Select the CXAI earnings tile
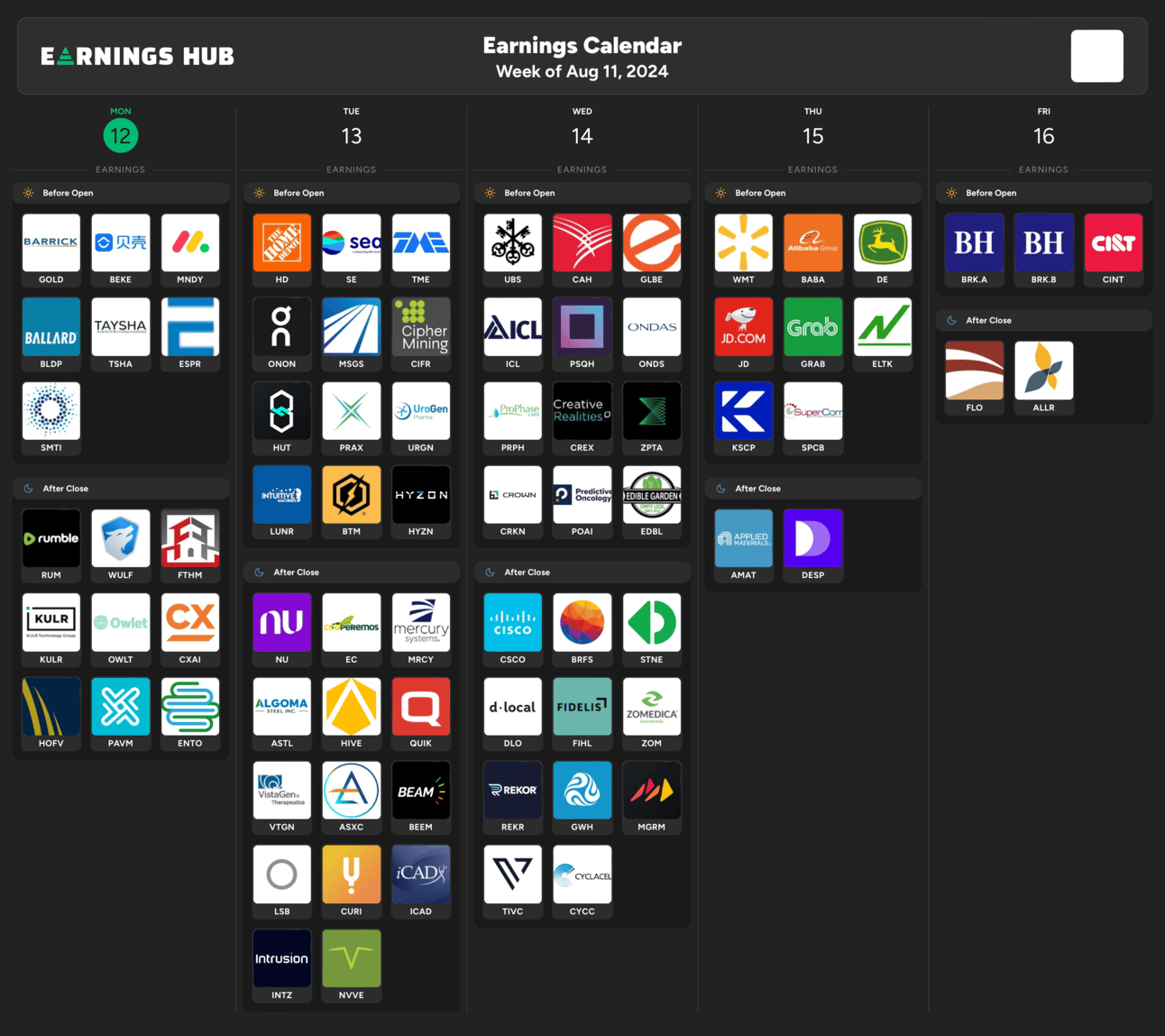 tap(190, 629)
